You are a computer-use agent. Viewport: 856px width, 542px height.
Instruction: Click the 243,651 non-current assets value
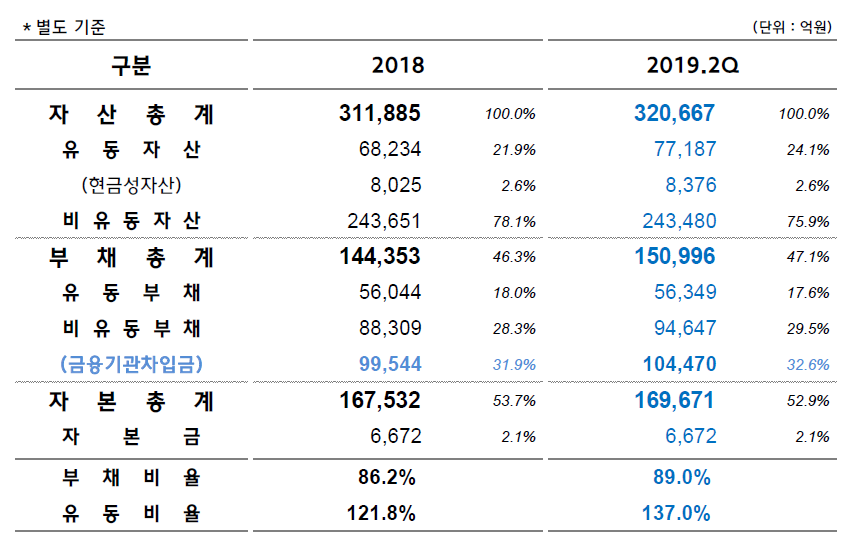(384, 221)
